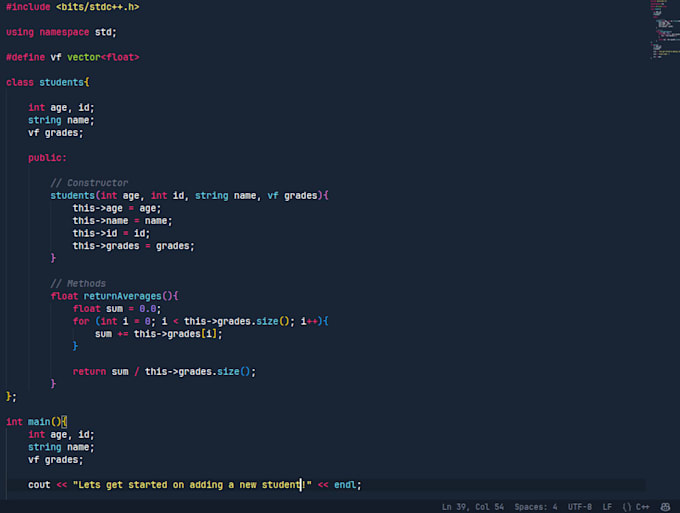Open the C++ language mode selector
The width and height of the screenshot is (680, 513).
(642, 506)
